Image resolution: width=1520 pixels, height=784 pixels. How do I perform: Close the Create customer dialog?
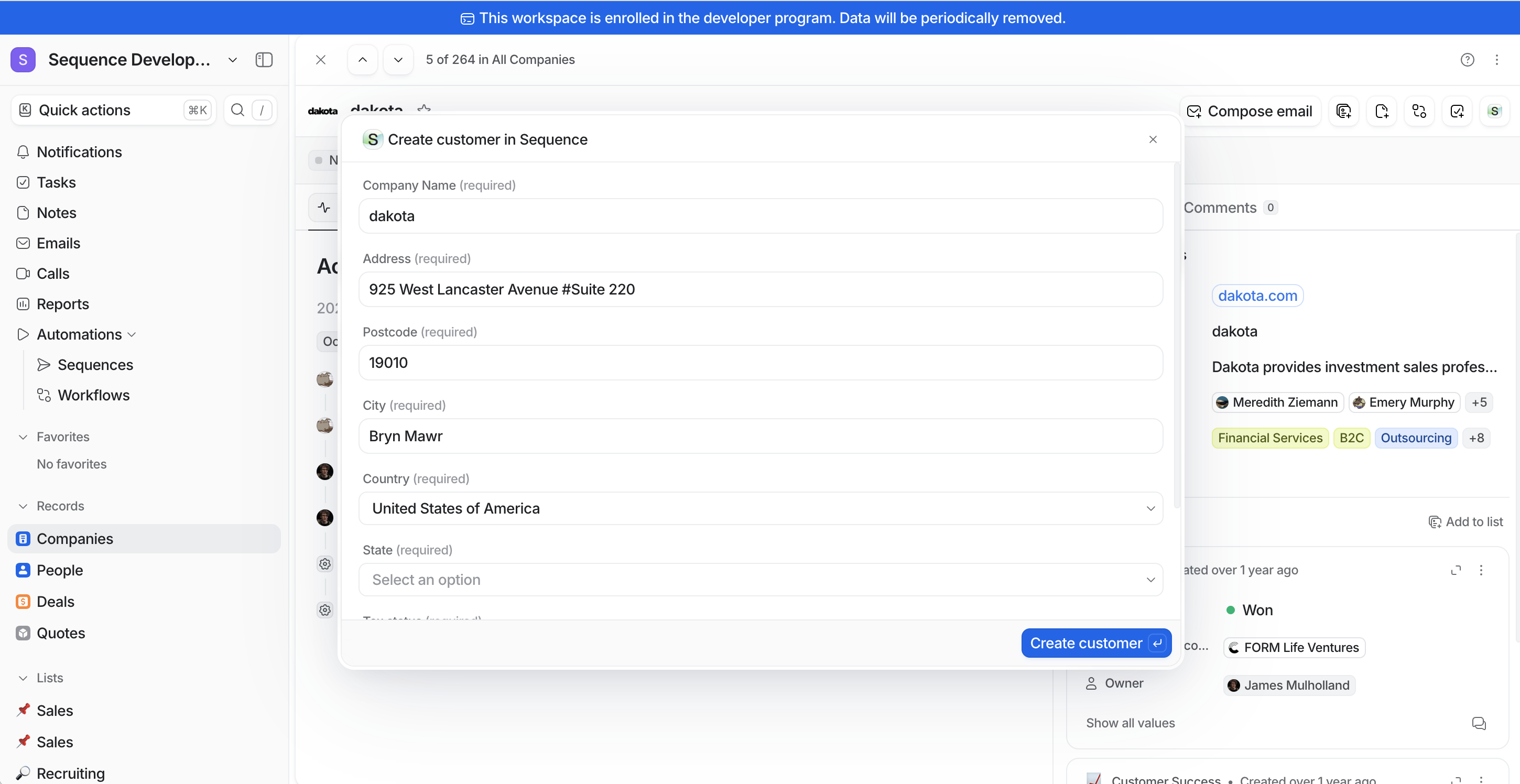1153,139
